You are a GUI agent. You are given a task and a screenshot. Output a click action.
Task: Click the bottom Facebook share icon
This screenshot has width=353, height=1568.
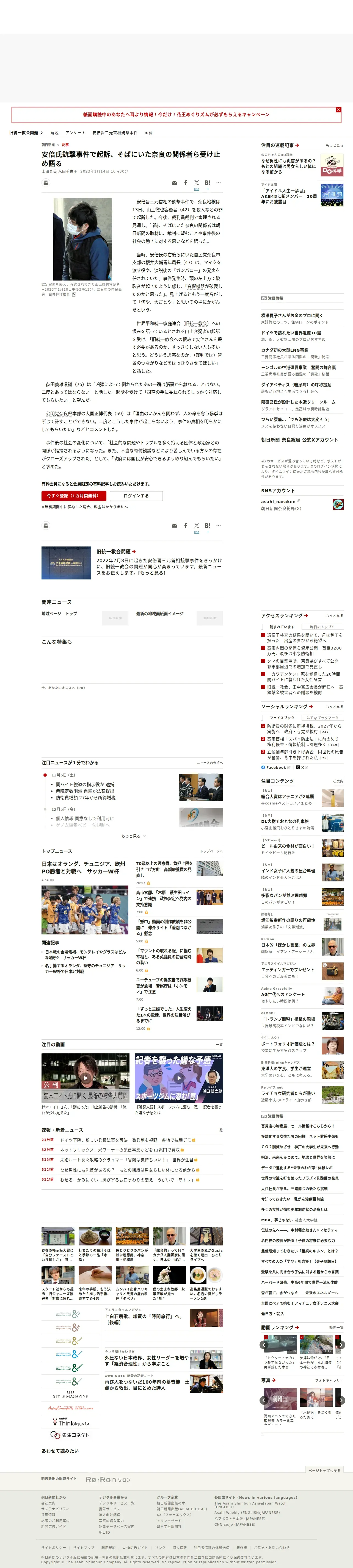(186, 525)
